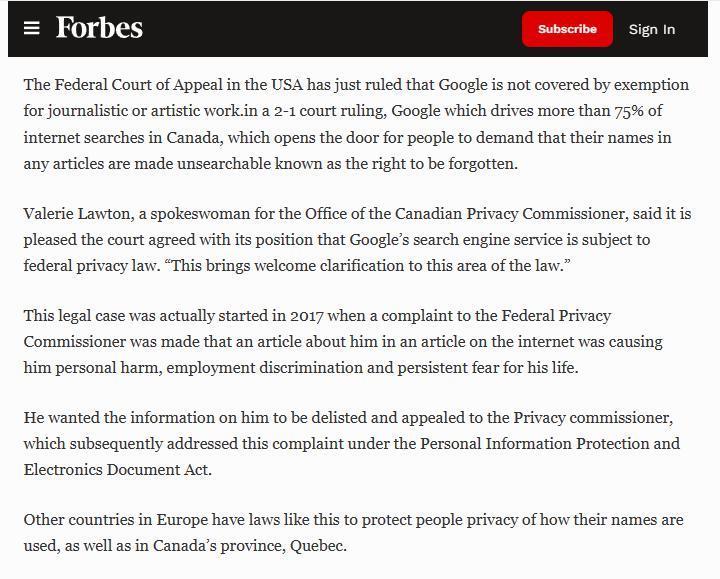Click the paragraph starting "The Federal Court"
The image size is (720, 579).
357,124
